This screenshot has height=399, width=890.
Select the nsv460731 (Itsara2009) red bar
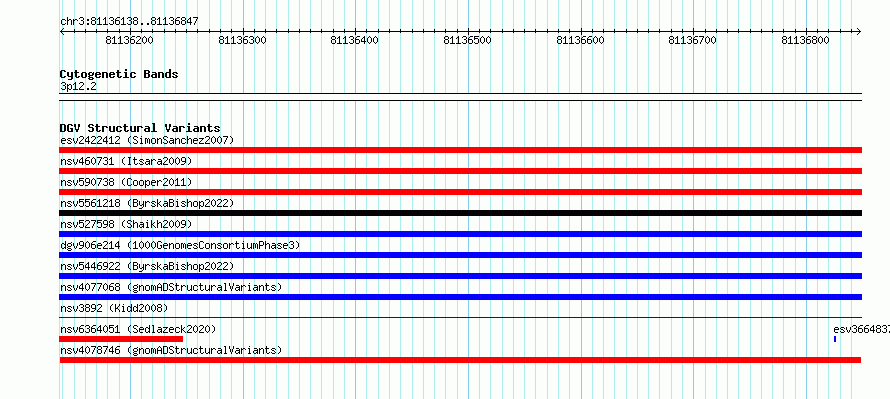[460, 171]
